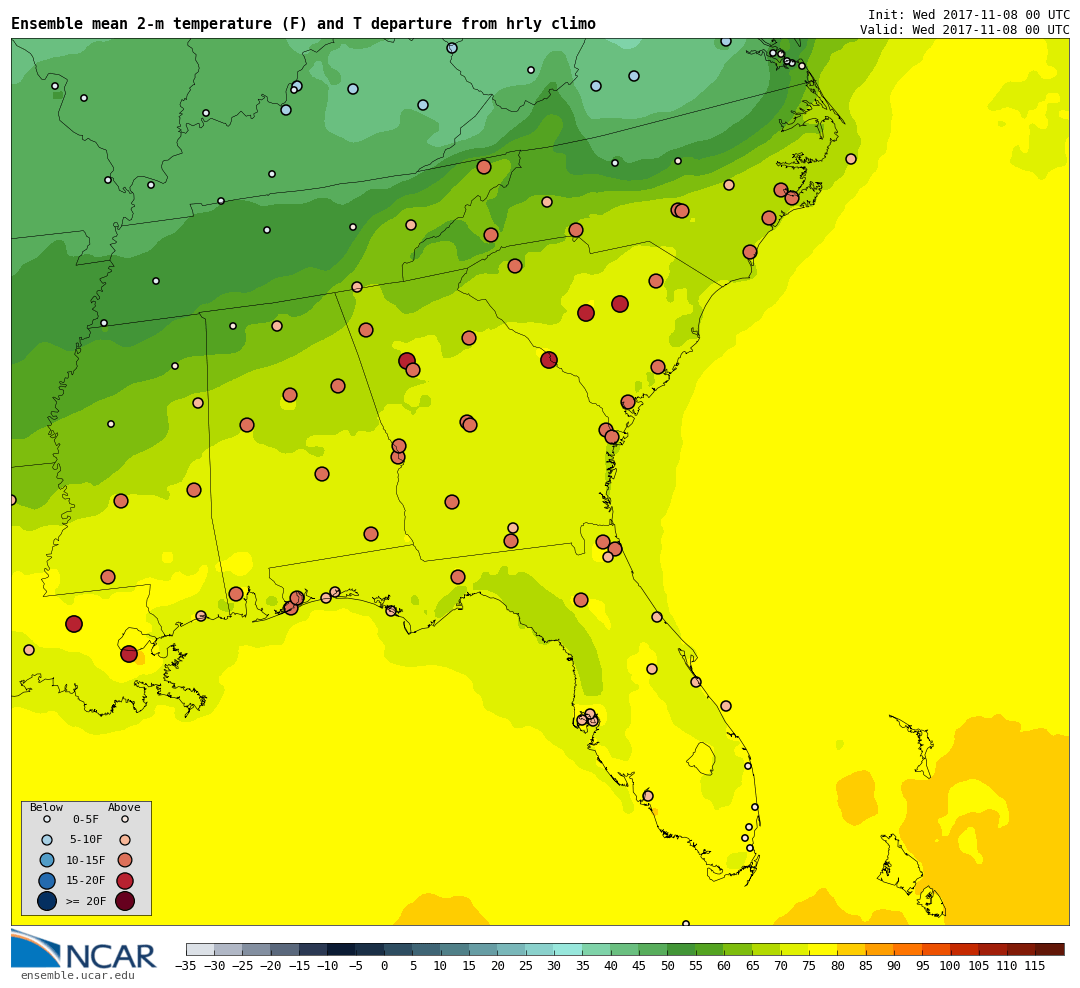
Task: Click the dark maroon >= 20F above legend circle
Action: pos(125,900)
